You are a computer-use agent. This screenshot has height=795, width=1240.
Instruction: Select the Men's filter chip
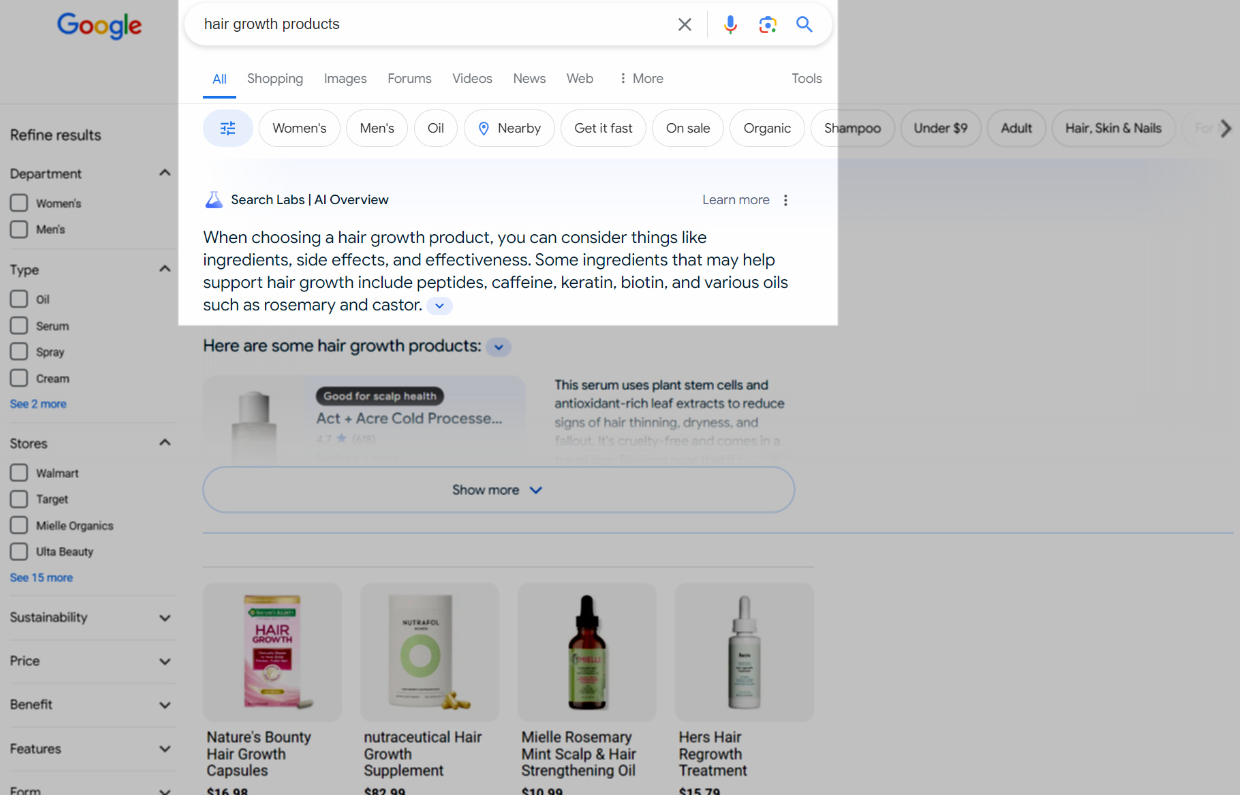point(377,128)
